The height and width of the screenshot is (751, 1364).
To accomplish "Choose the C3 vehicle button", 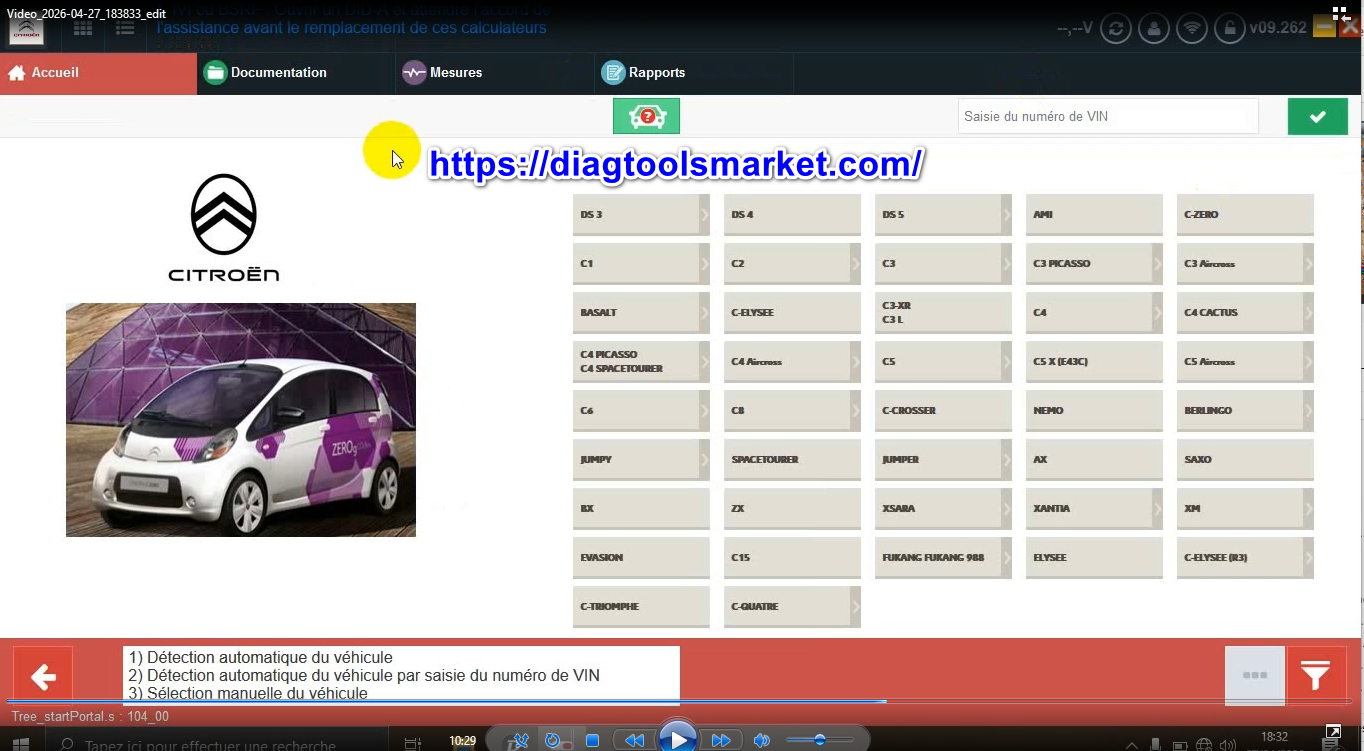I will tap(943, 264).
